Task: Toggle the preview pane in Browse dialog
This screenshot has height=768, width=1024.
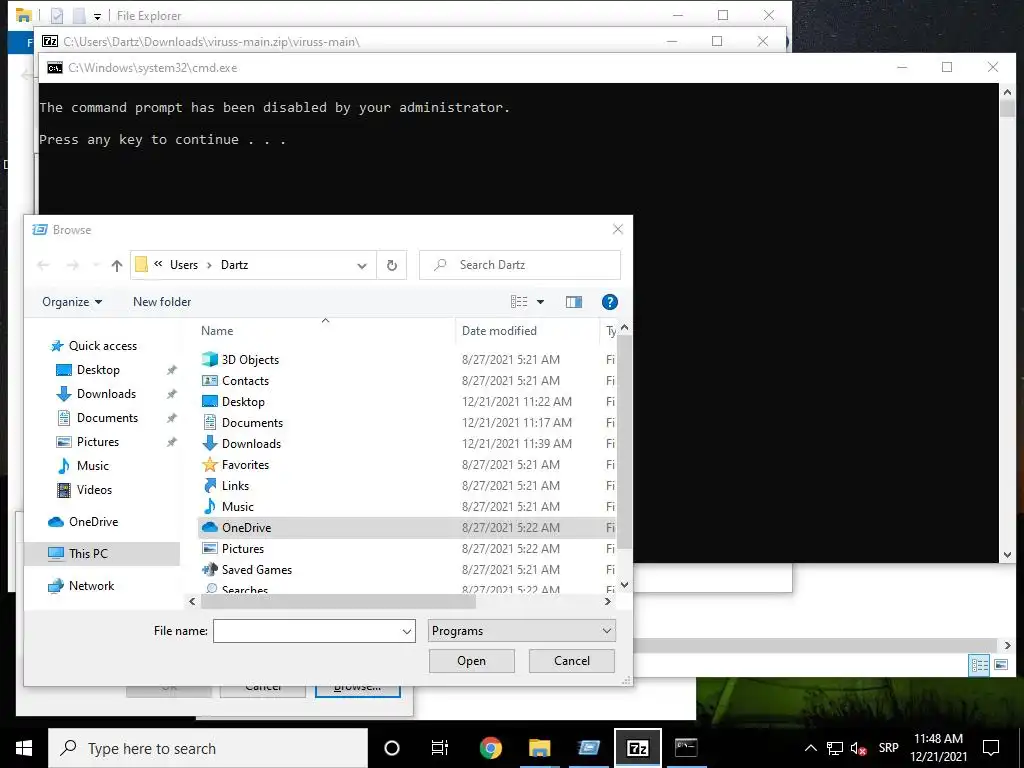Action: click(x=573, y=302)
